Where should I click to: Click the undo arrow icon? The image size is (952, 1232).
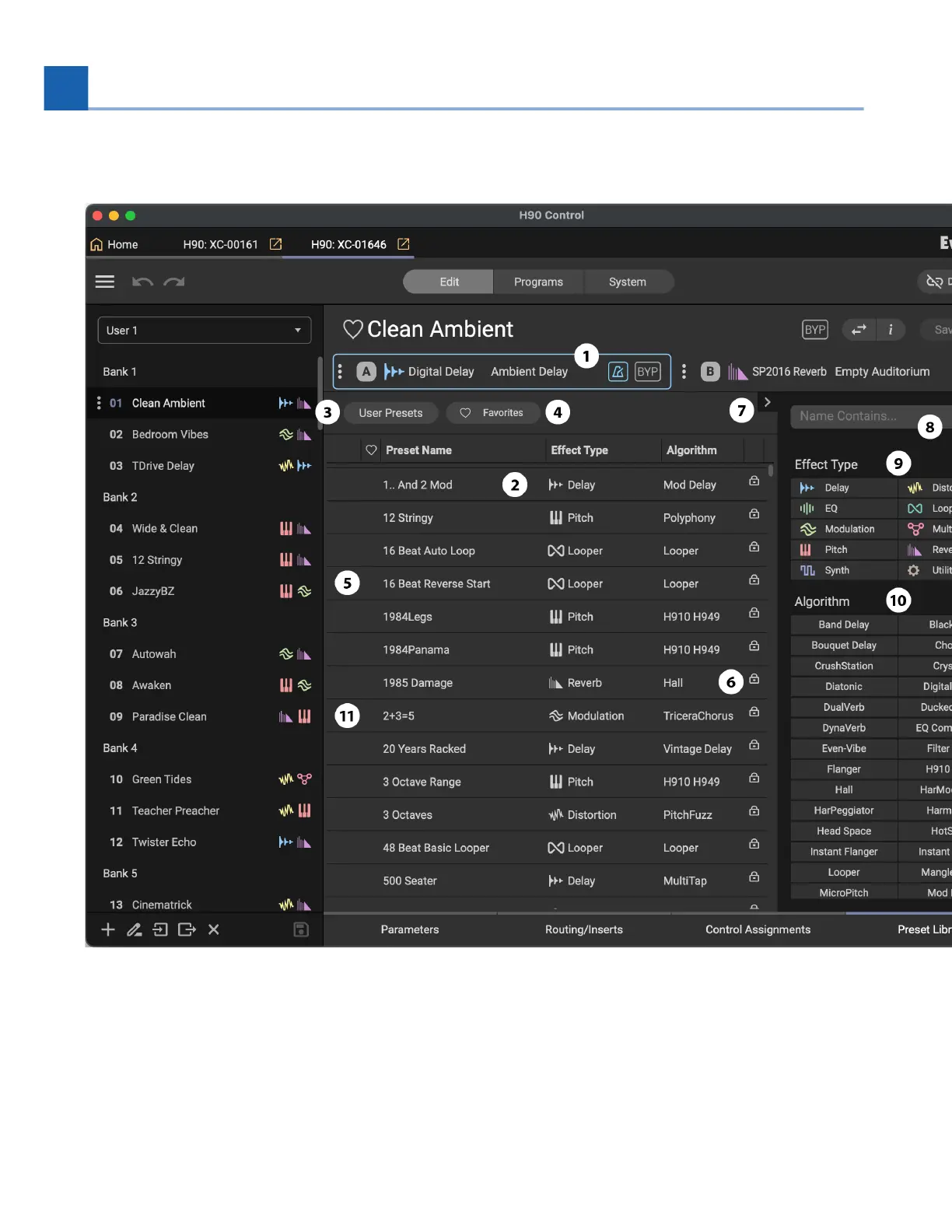click(x=142, y=282)
